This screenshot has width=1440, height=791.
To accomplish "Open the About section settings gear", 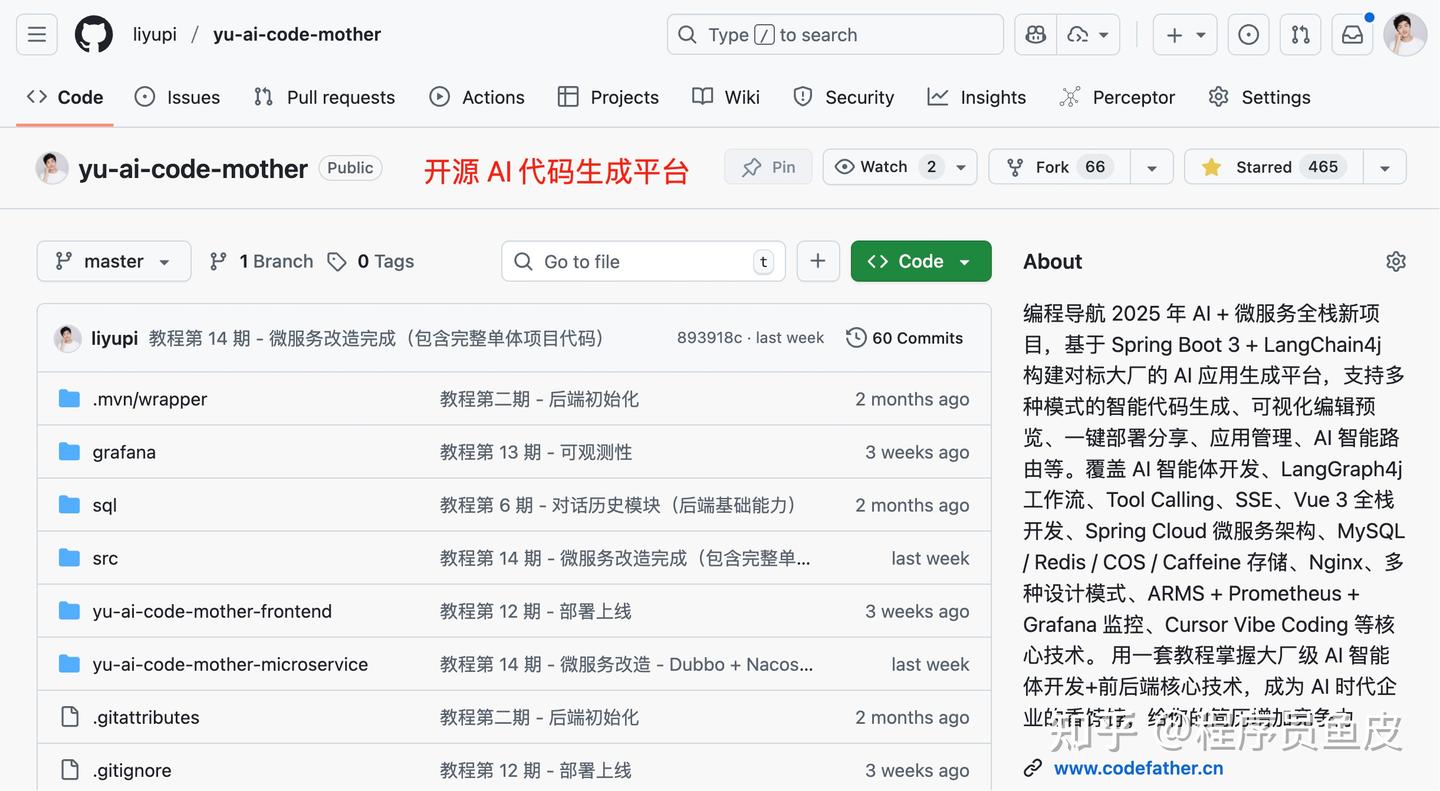I will (x=1396, y=261).
